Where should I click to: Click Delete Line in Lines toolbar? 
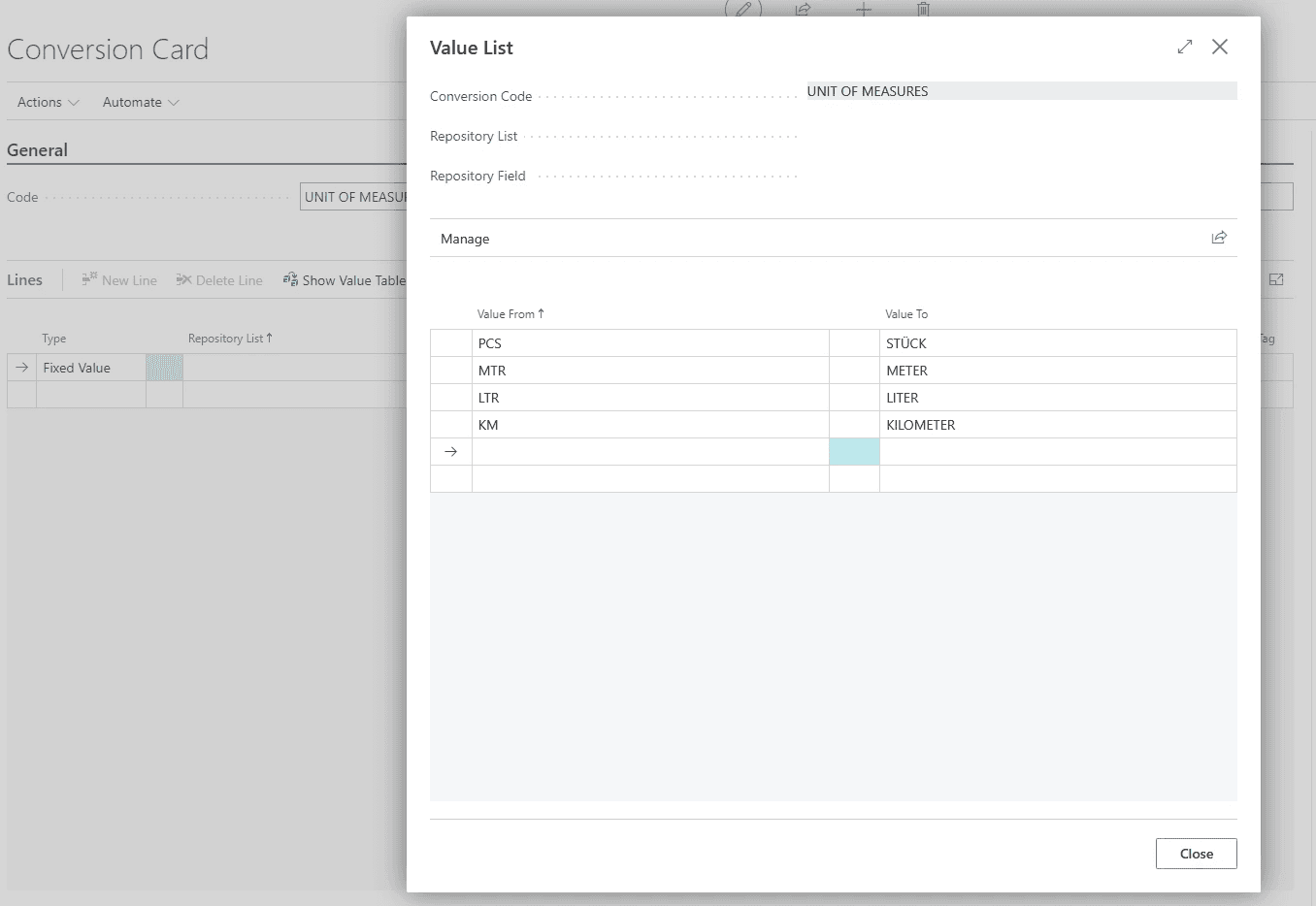click(219, 280)
